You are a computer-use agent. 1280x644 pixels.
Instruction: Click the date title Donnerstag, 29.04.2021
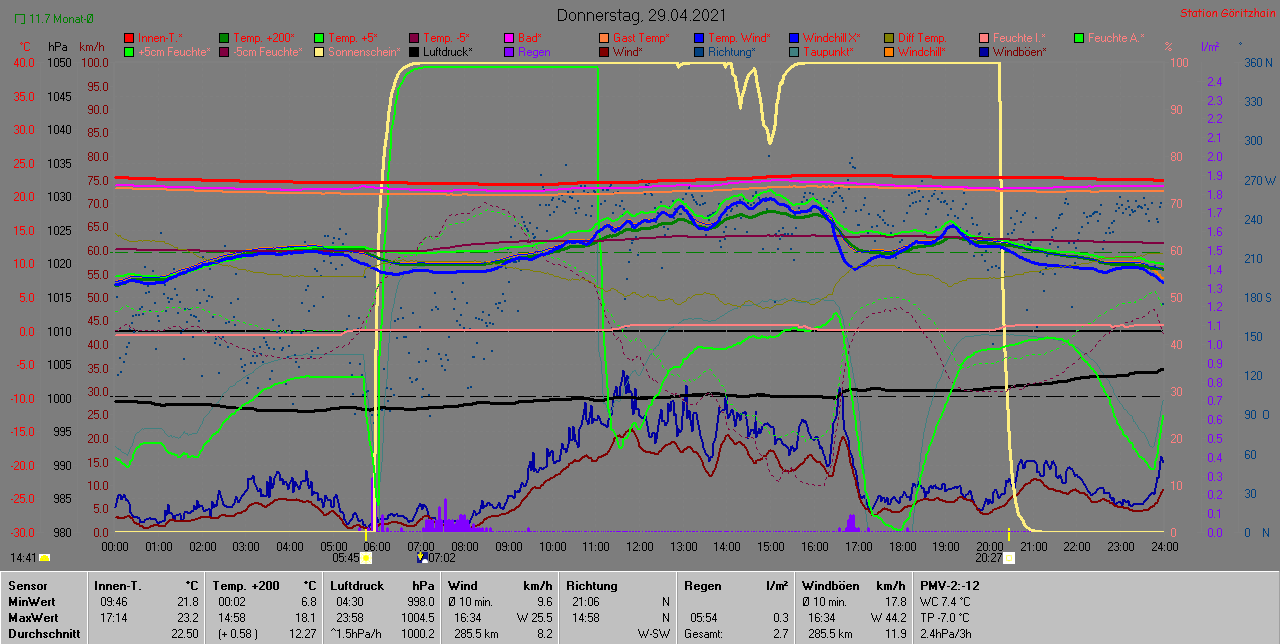point(642,16)
